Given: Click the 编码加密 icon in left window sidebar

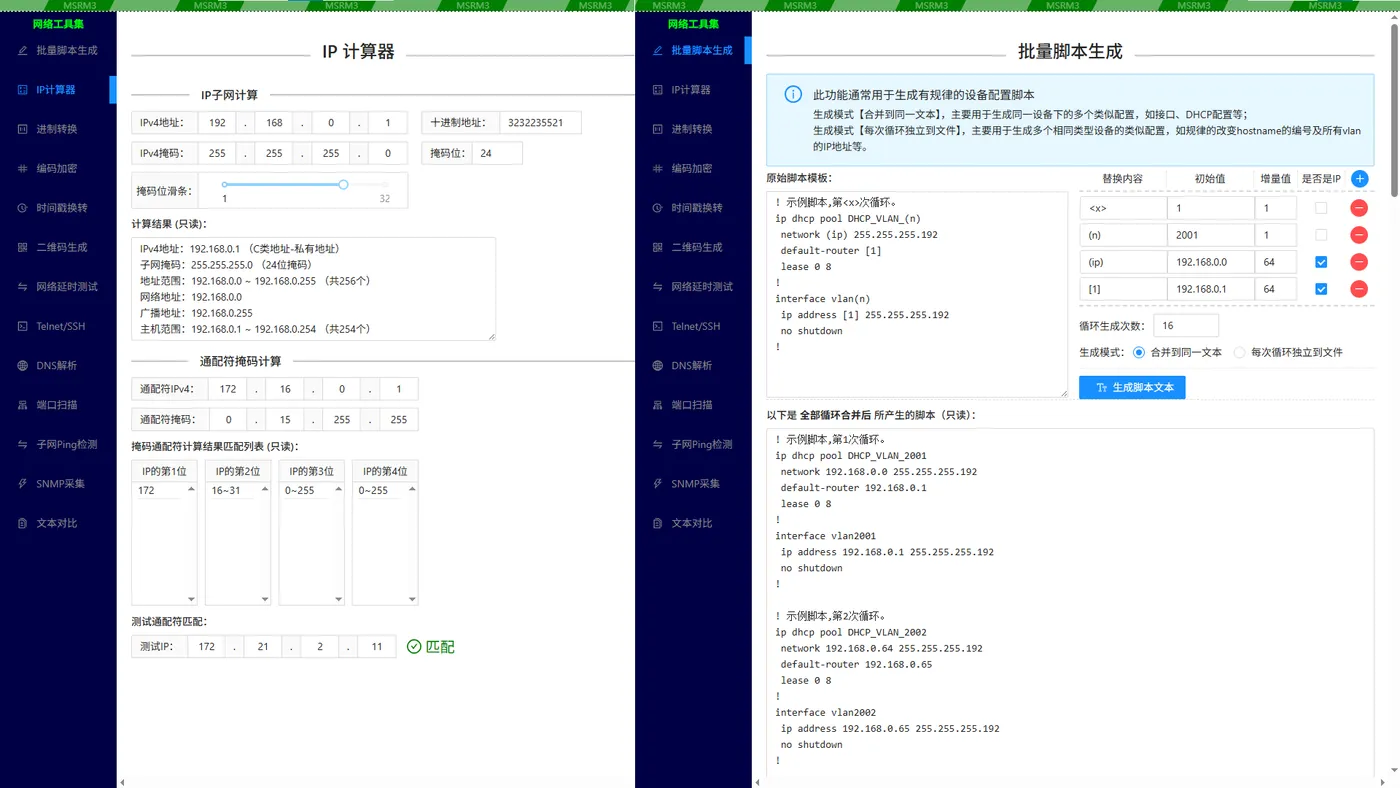Looking at the screenshot, I should [22, 169].
